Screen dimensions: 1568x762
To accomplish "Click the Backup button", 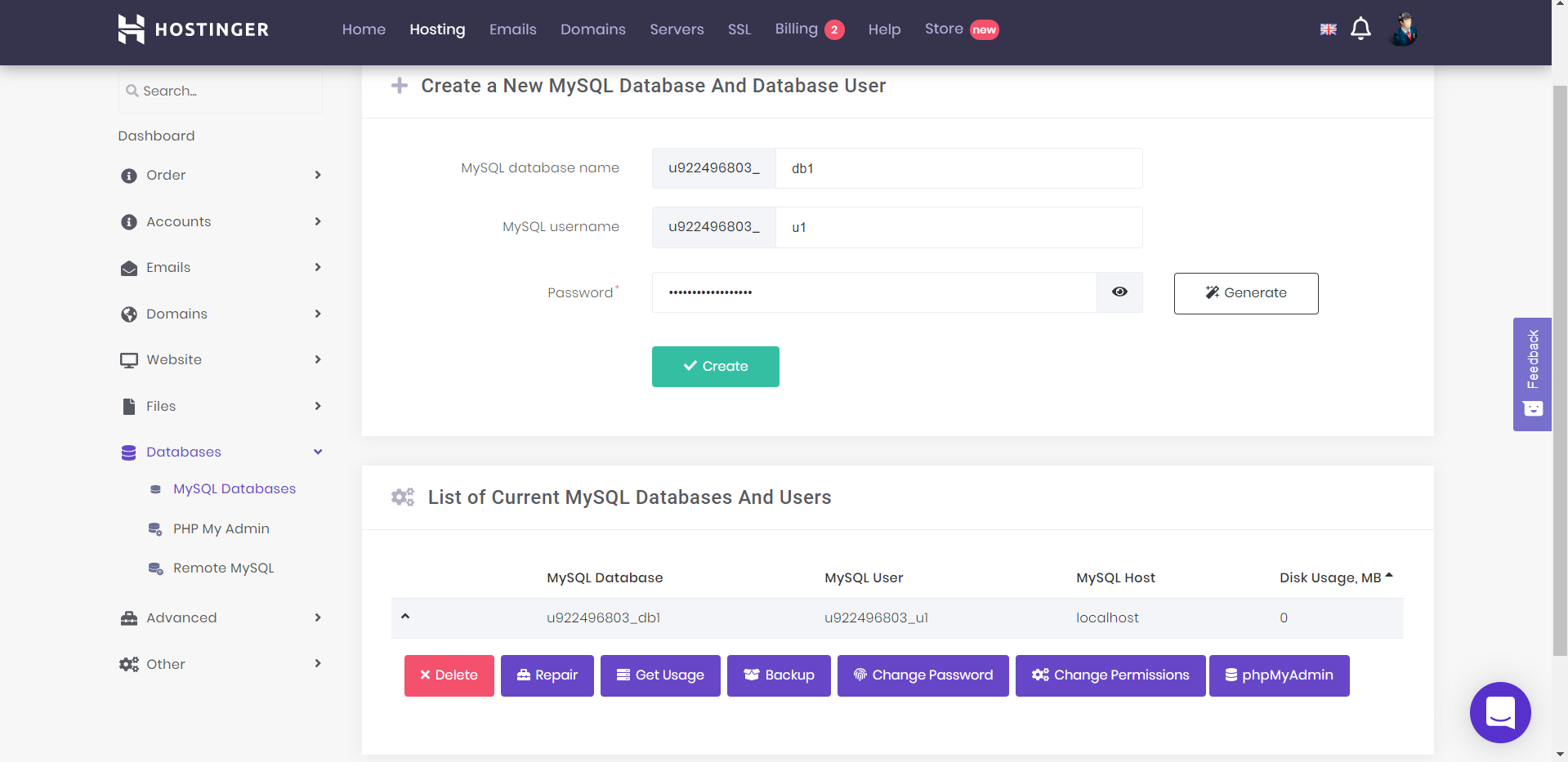I will coord(779,675).
